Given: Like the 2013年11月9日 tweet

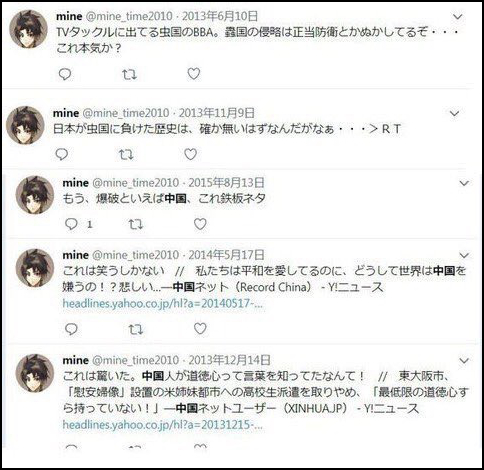Looking at the screenshot, I should (x=190, y=154).
